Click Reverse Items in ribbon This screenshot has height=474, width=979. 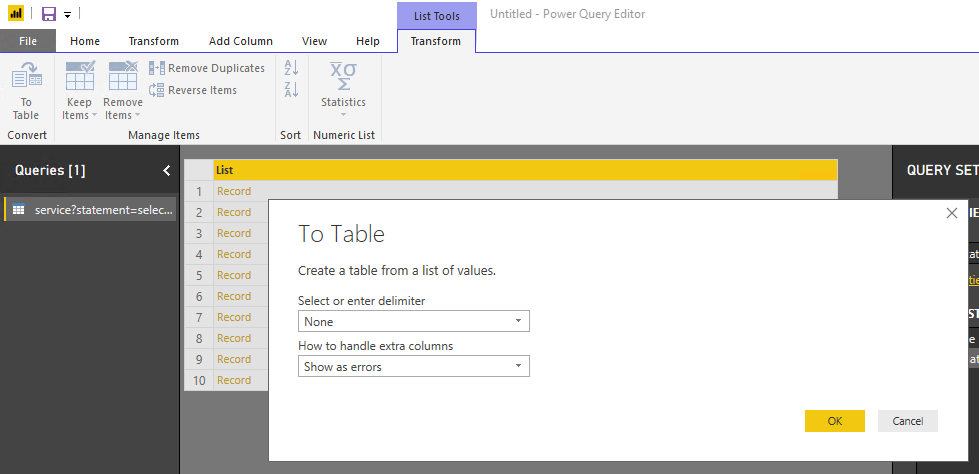click(193, 90)
